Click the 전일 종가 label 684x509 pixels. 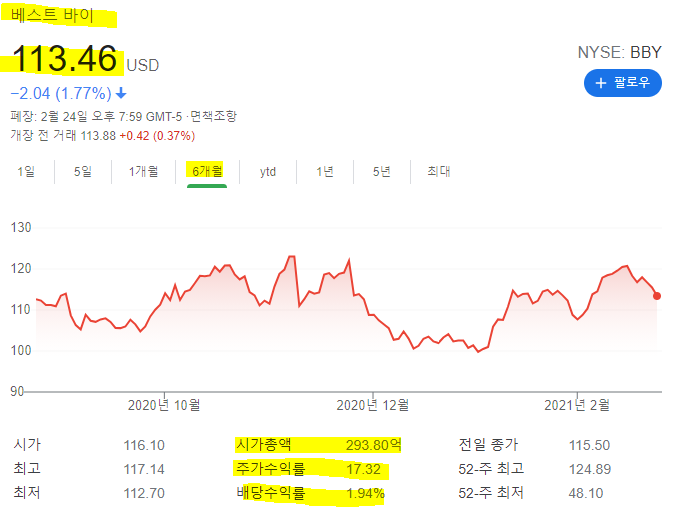click(488, 444)
